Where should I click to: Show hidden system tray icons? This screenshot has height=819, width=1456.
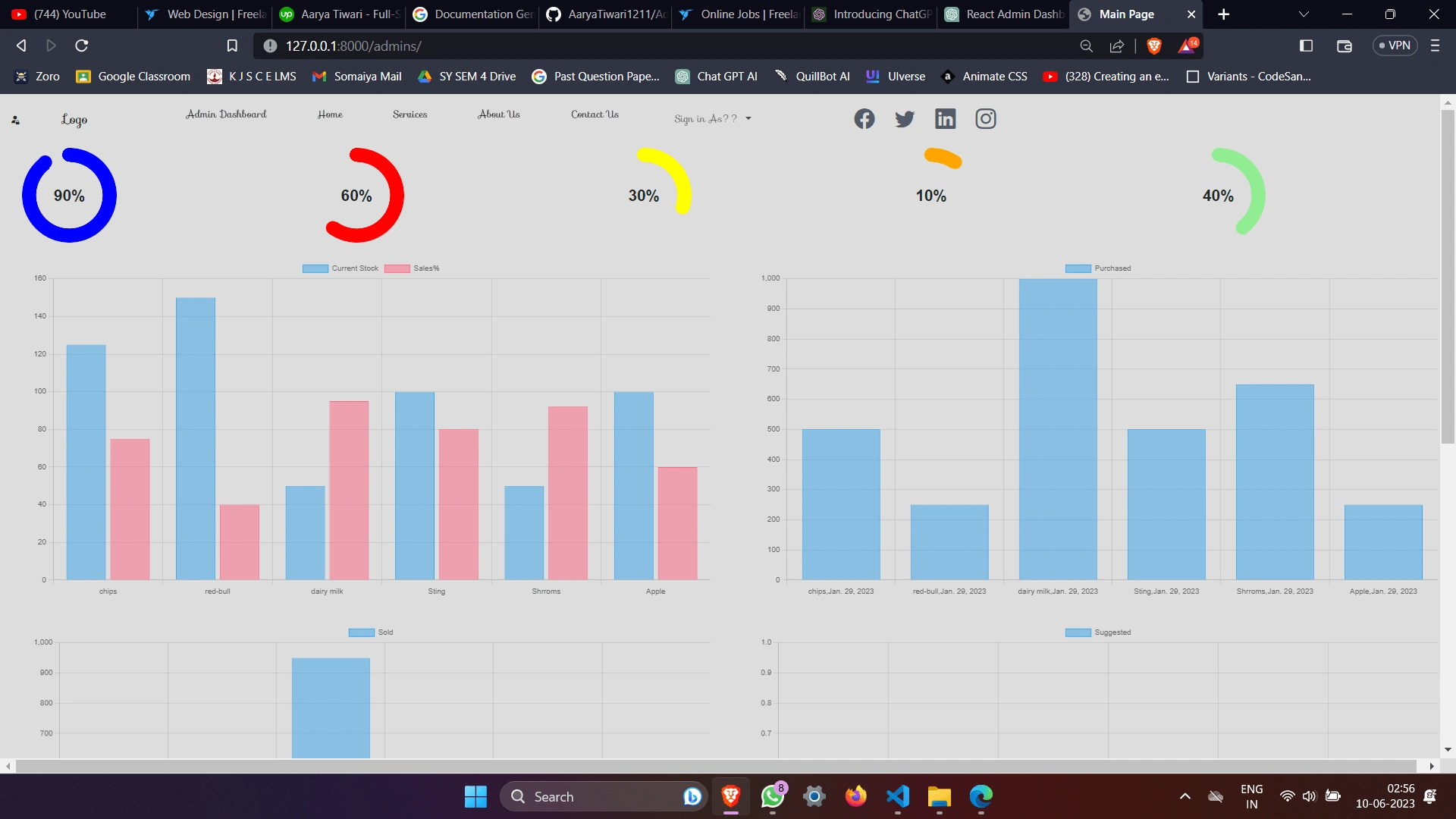click(x=1185, y=796)
